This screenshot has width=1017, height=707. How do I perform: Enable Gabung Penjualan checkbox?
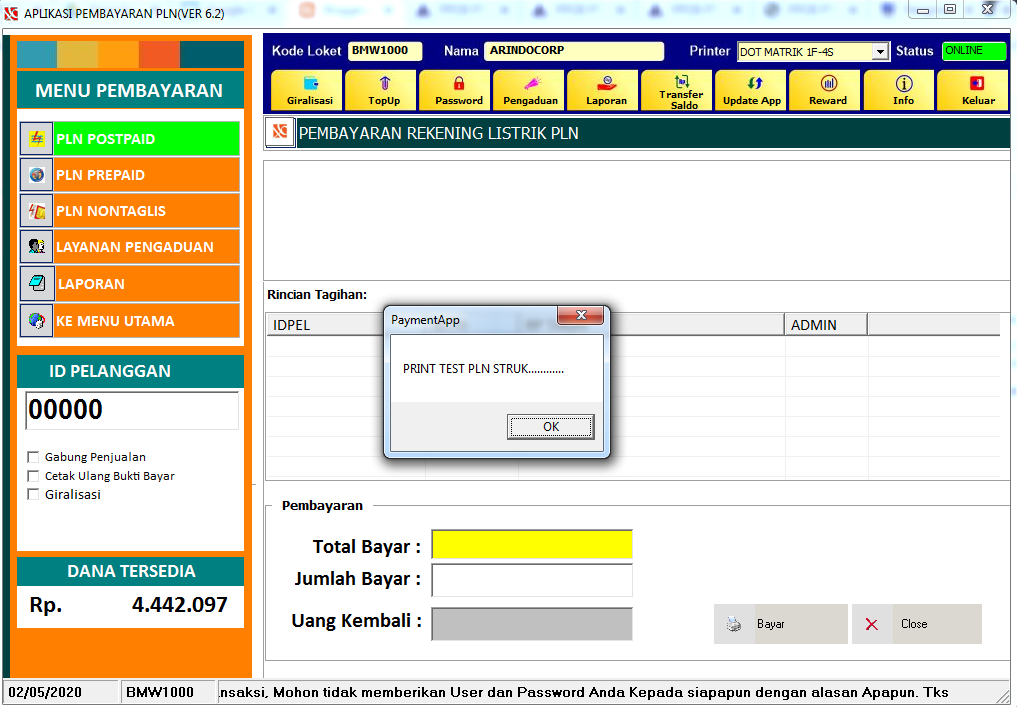click(33, 457)
